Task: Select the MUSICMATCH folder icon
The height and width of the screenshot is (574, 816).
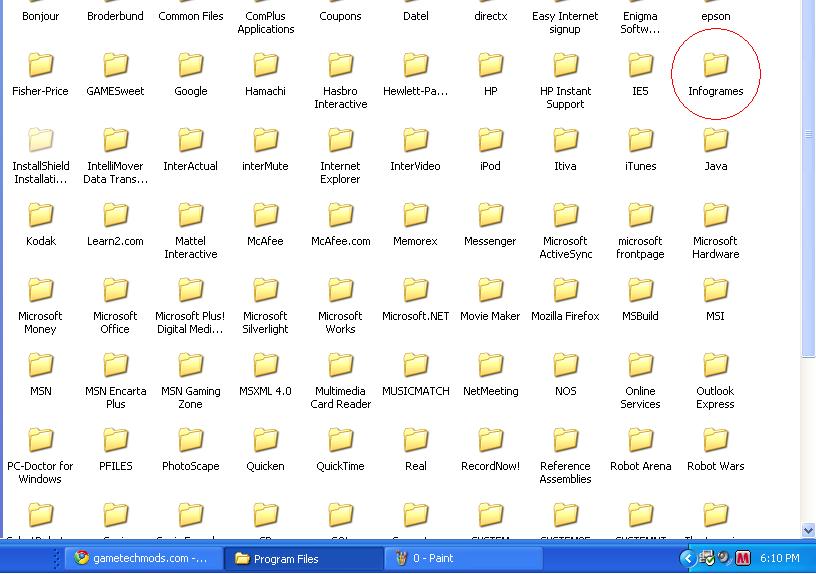Action: click(x=415, y=365)
